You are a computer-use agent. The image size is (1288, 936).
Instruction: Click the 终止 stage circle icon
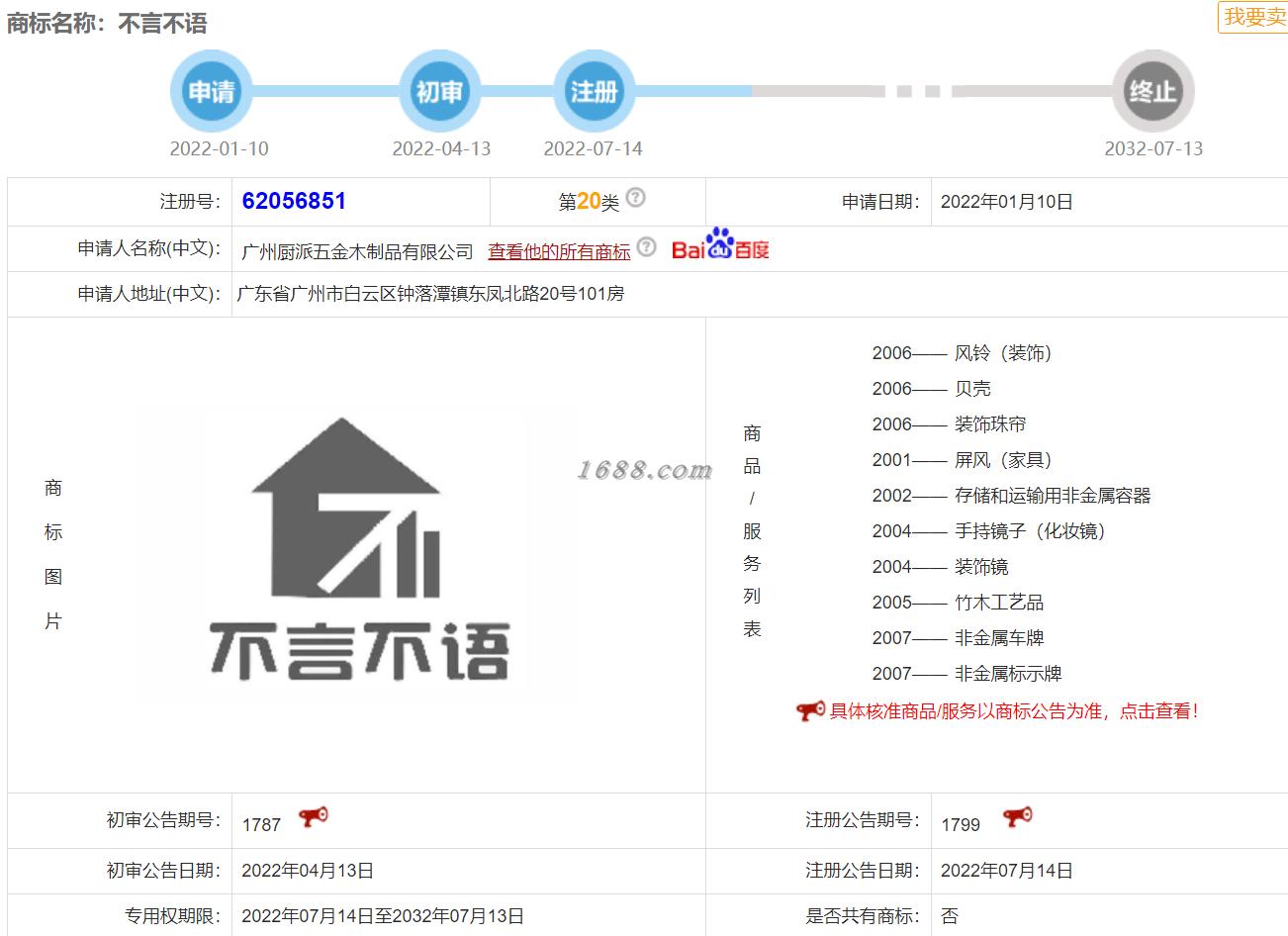[x=1153, y=91]
